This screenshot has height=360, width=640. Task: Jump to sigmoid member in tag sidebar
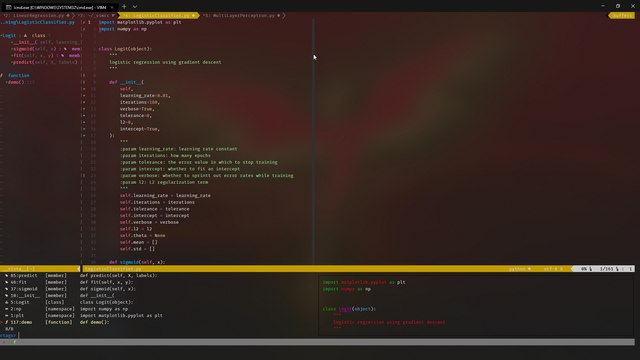pyautogui.click(x=23, y=49)
